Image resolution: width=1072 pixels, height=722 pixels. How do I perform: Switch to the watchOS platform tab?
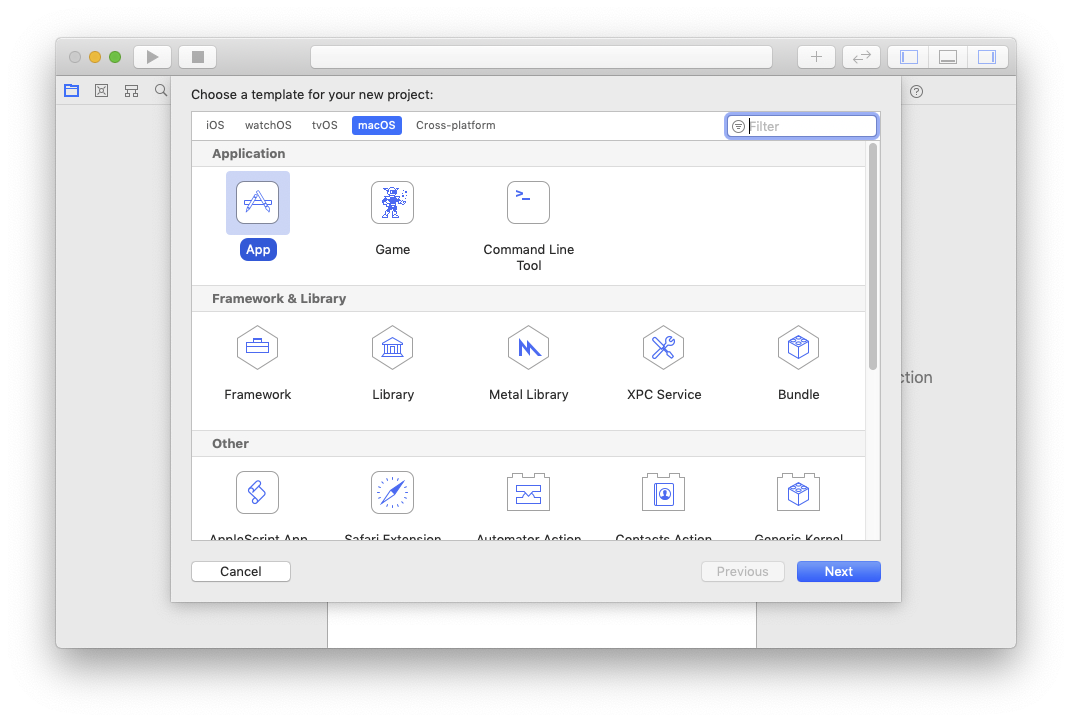point(268,126)
